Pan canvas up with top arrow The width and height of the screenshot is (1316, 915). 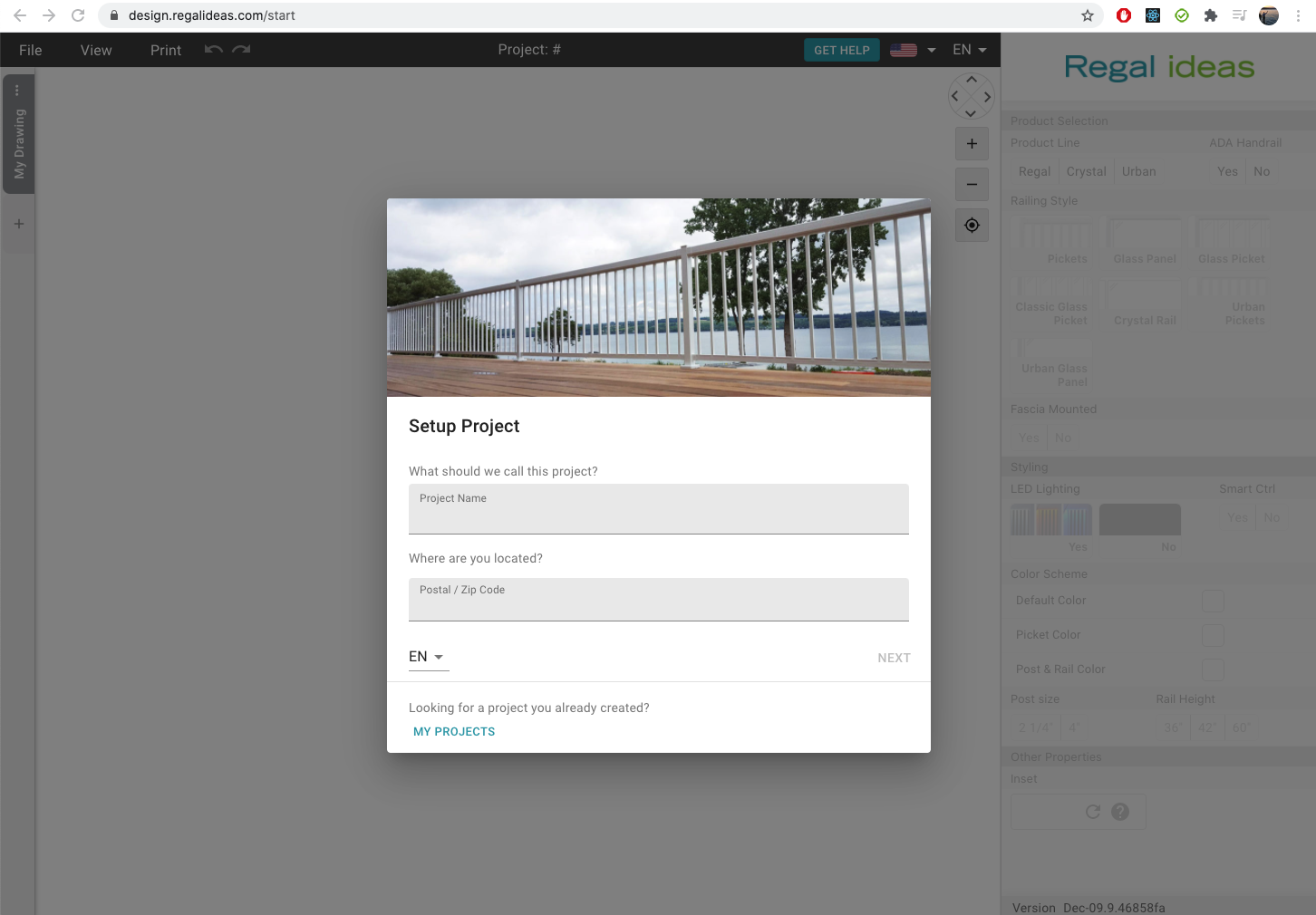971,80
